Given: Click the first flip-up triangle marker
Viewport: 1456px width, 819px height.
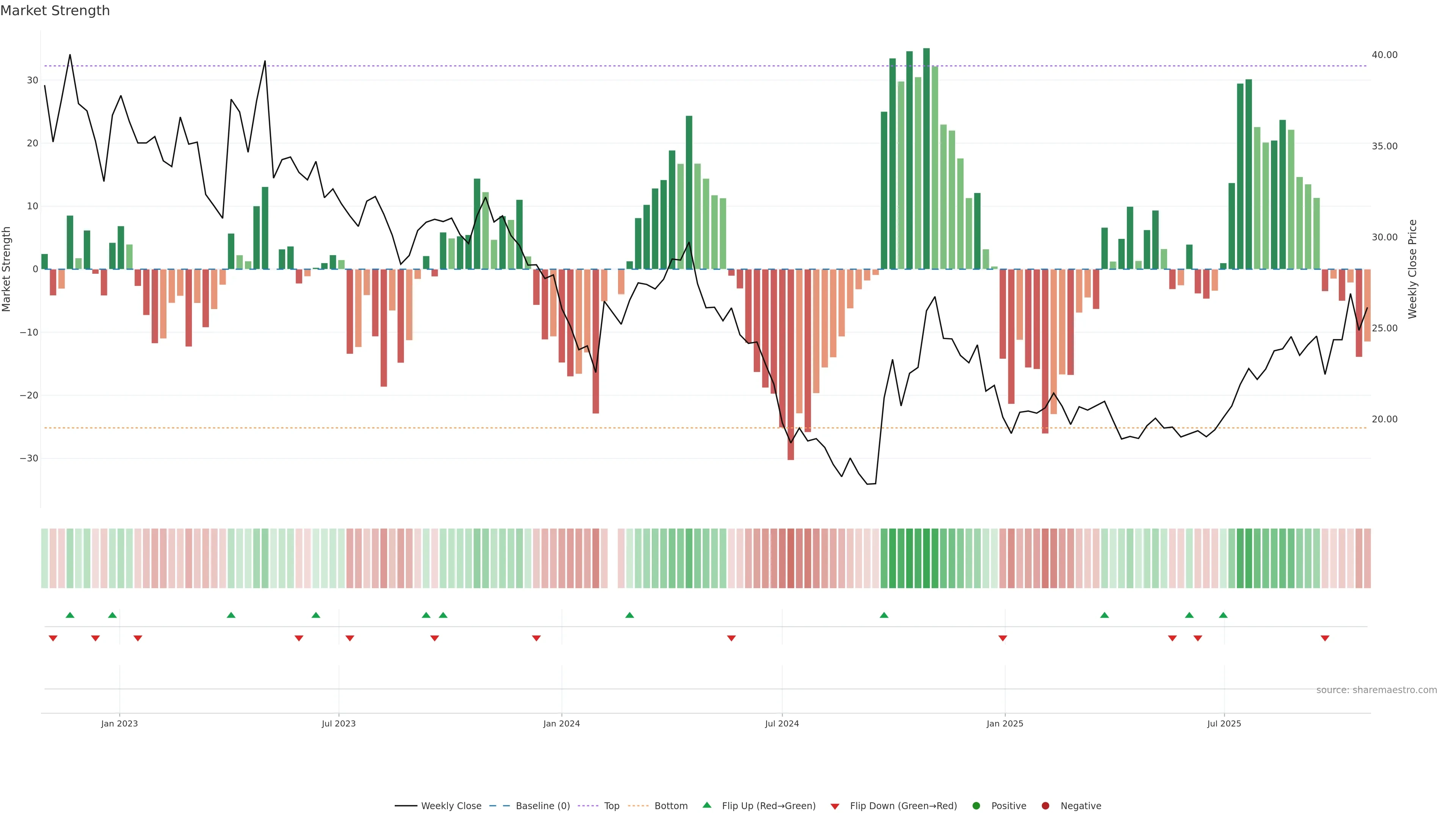Looking at the screenshot, I should point(70,615).
